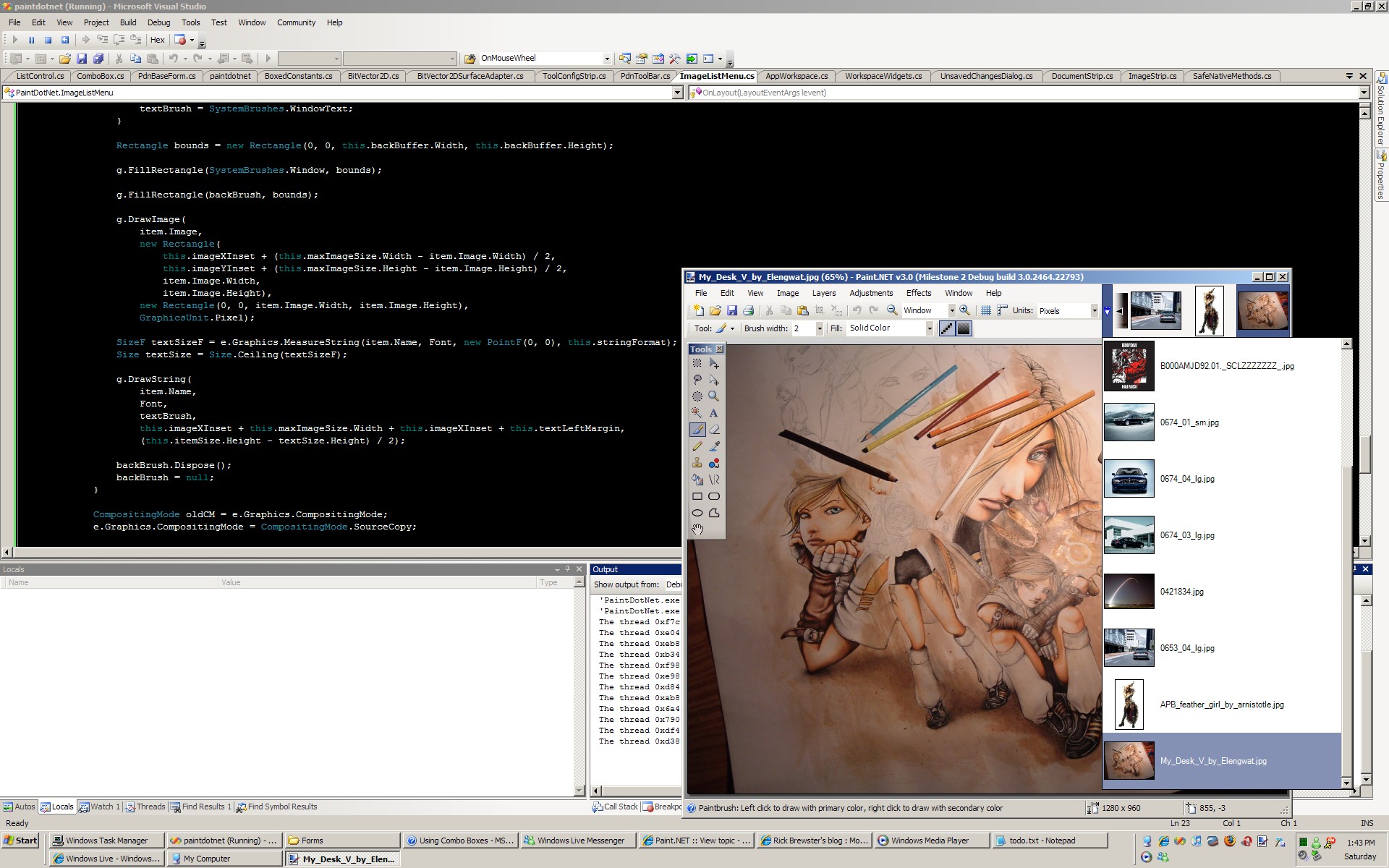Toggle rulers display in Paint.NET

tap(1002, 310)
